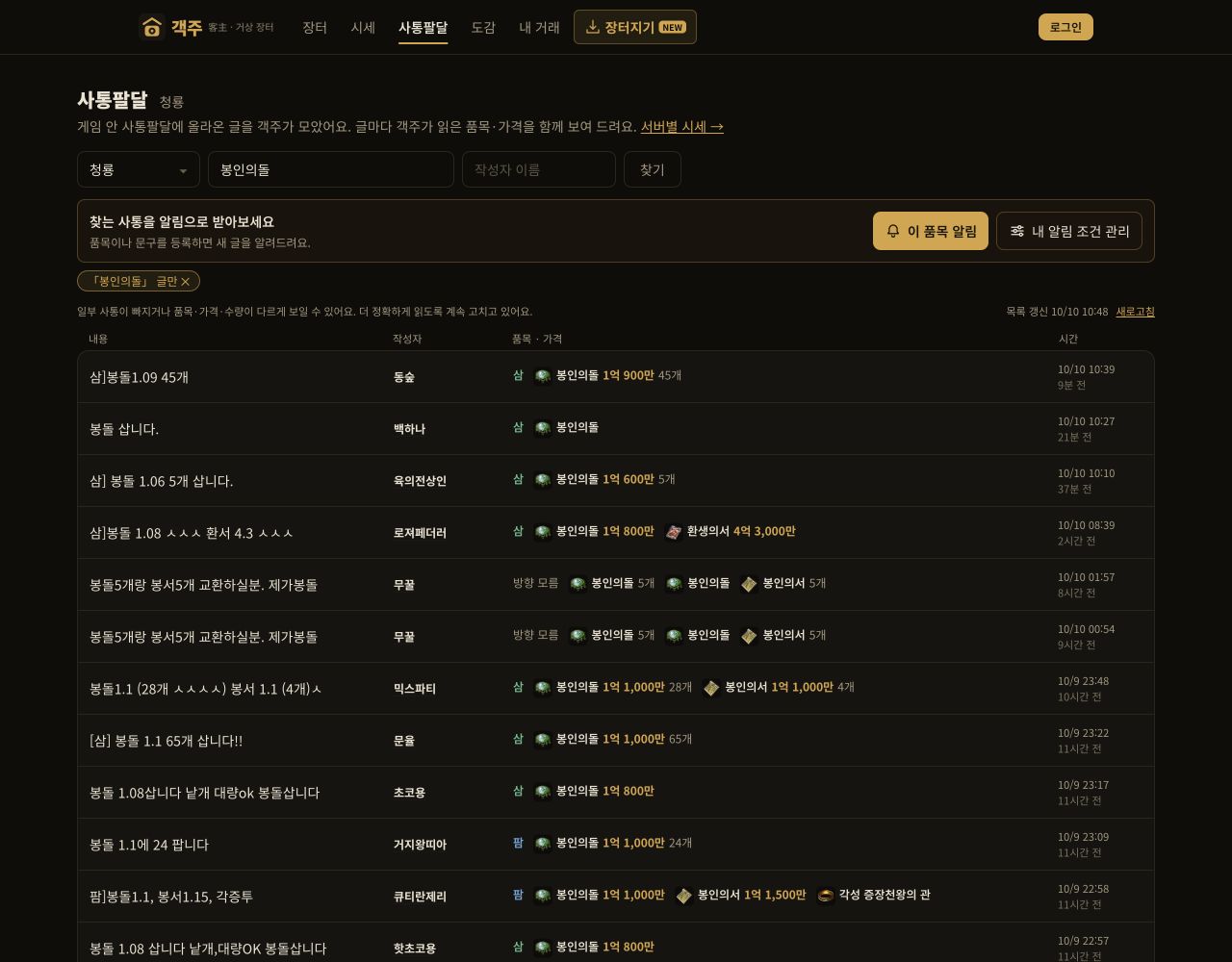Click the 이 품목 알림 button
Image resolution: width=1232 pixels, height=962 pixels.
pyautogui.click(x=931, y=231)
